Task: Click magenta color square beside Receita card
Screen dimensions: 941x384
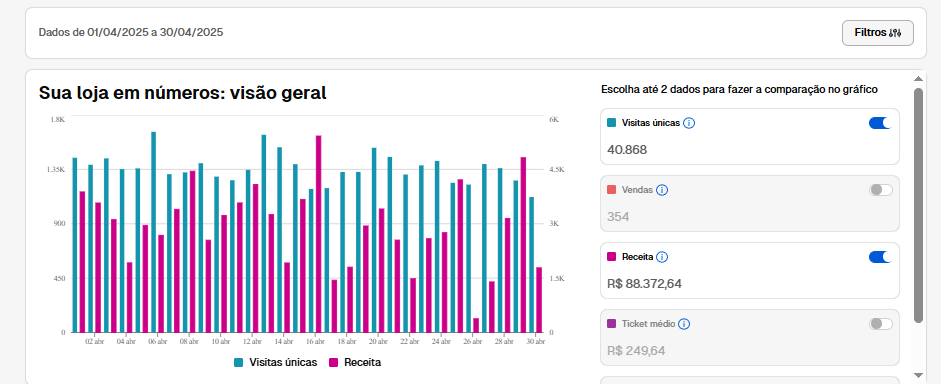Action: [x=612, y=257]
